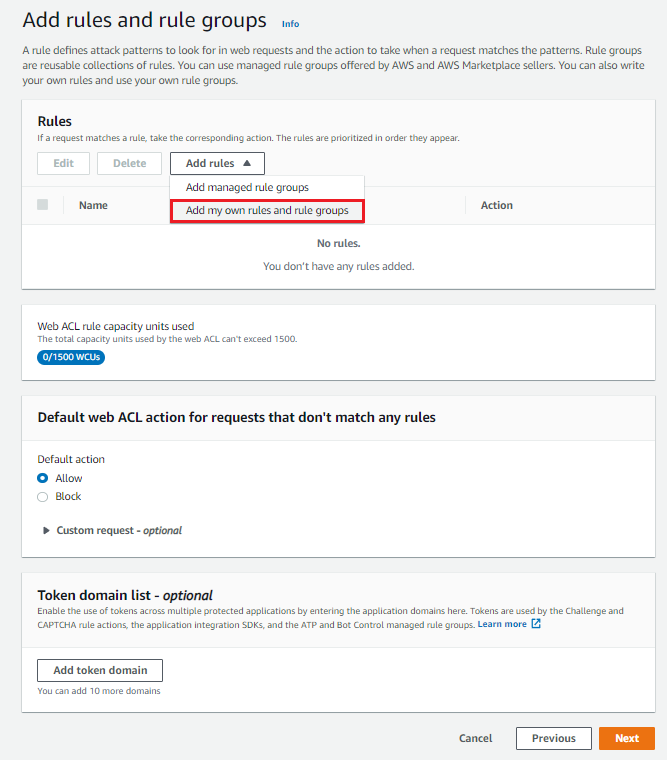Viewport: 667px width, 760px height.
Task: Select the Block default action
Action: pos(43,496)
